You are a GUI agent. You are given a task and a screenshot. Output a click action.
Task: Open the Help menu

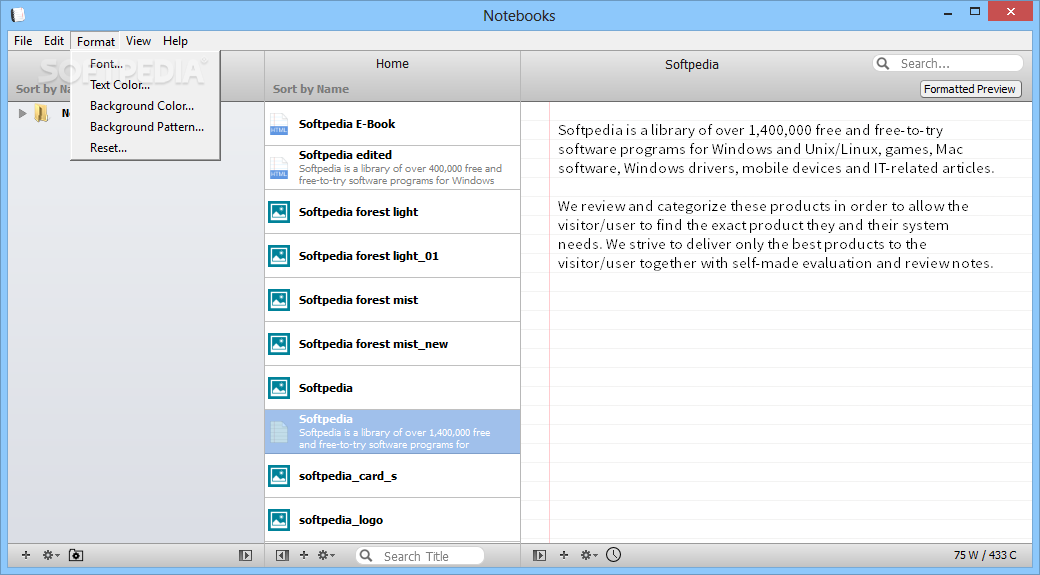175,41
